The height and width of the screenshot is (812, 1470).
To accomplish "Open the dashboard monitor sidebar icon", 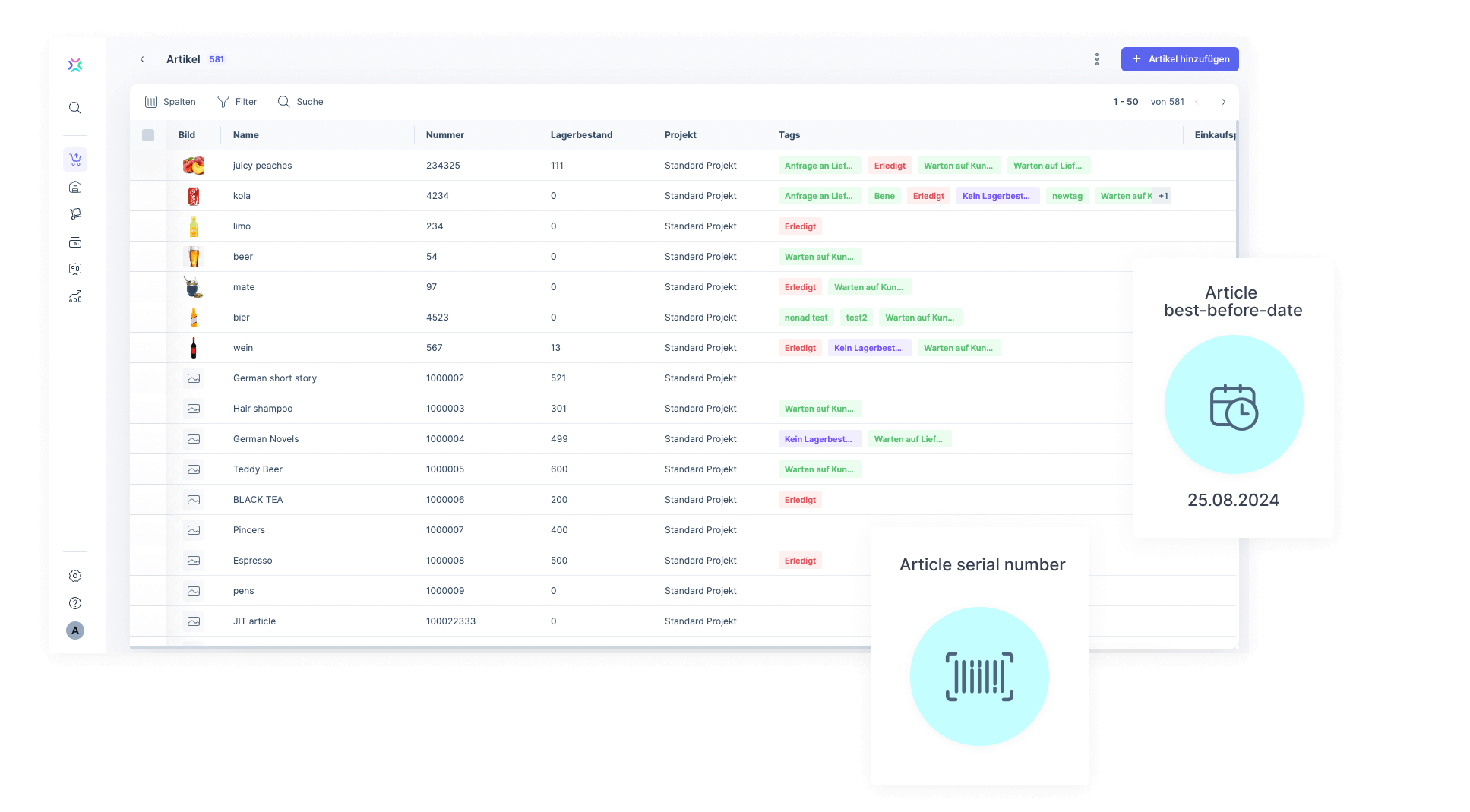I will click(x=75, y=269).
